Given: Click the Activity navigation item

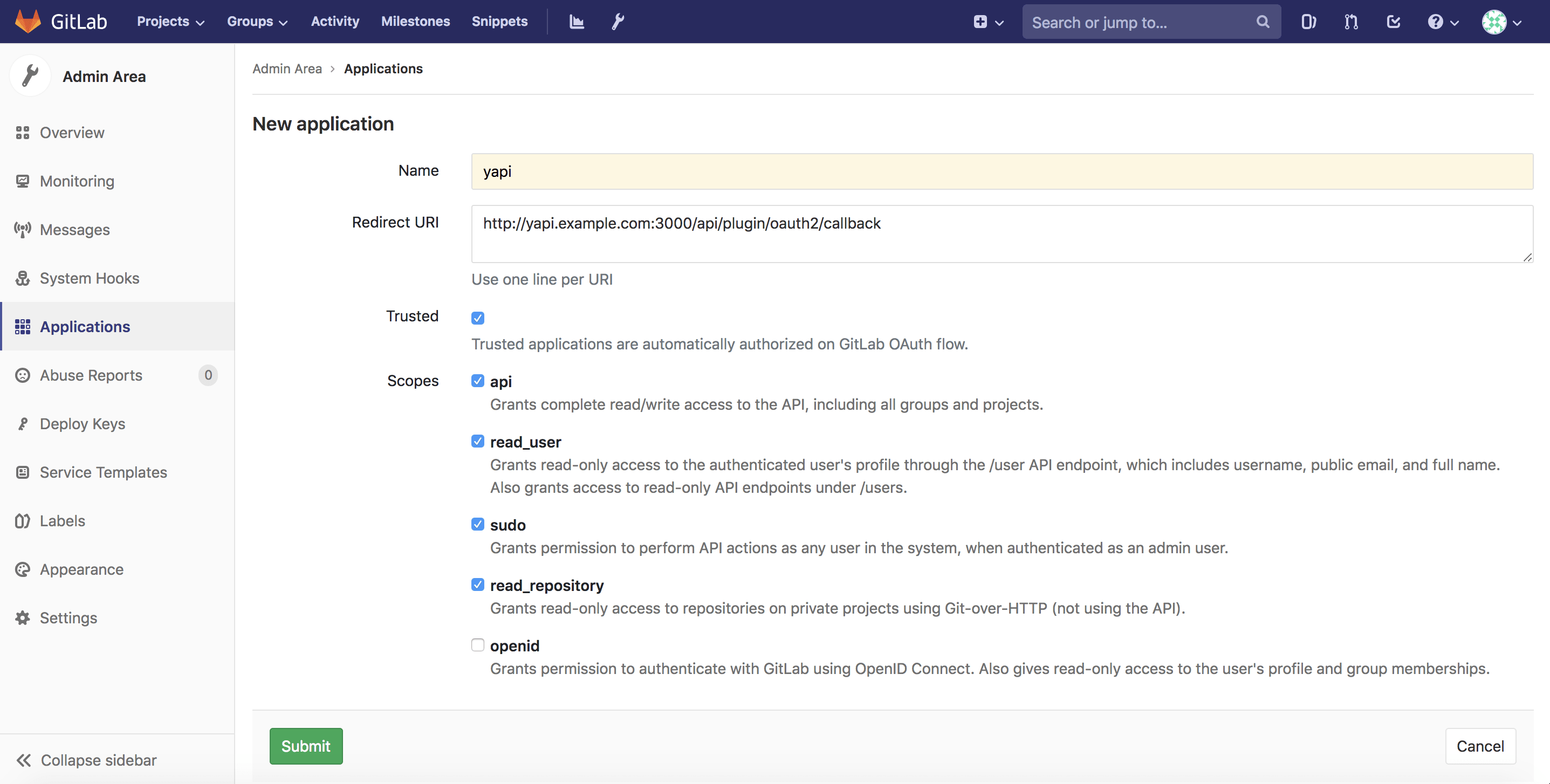Looking at the screenshot, I should 335,20.
